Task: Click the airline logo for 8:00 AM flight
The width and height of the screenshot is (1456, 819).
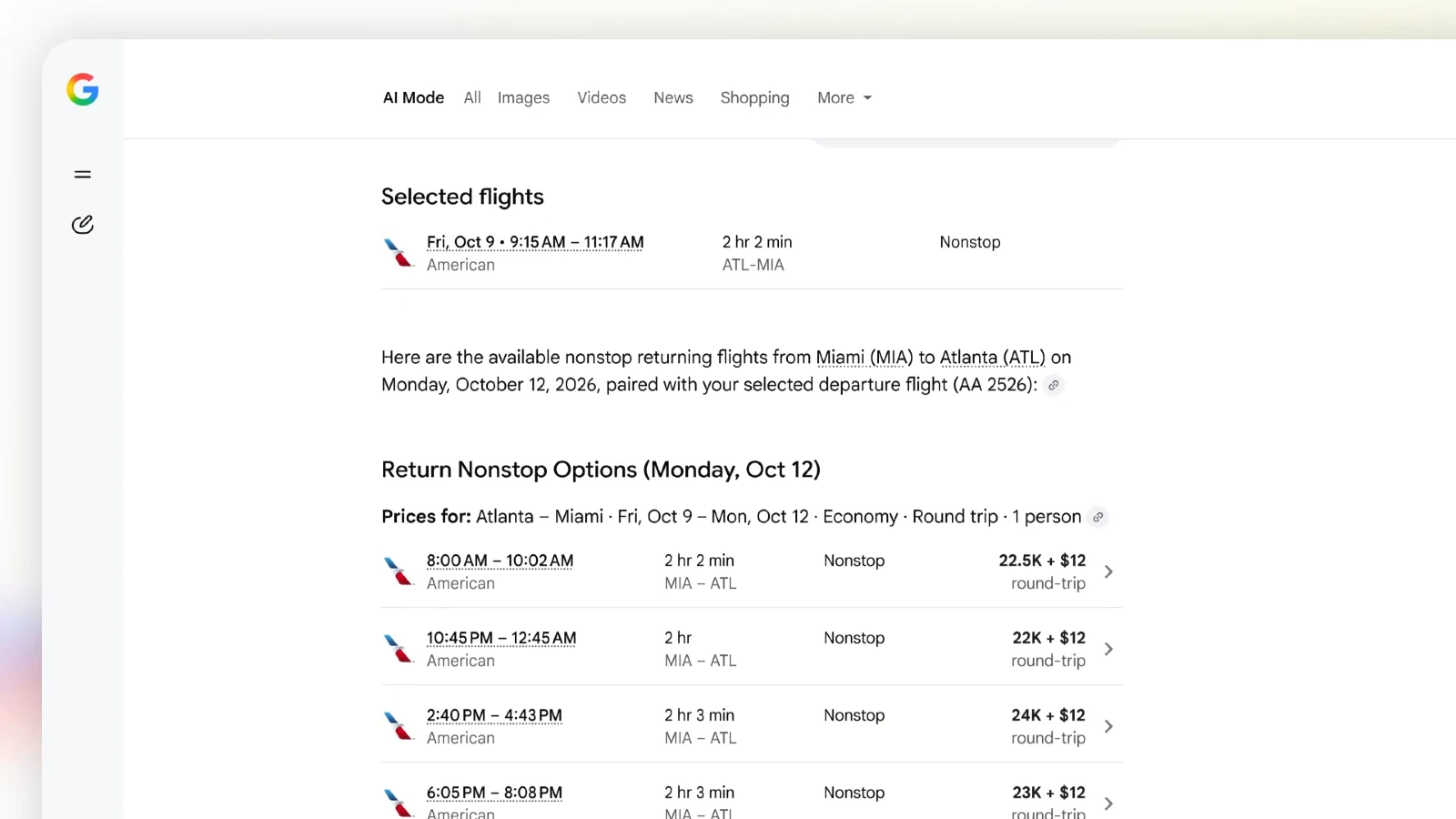Action: 399,571
